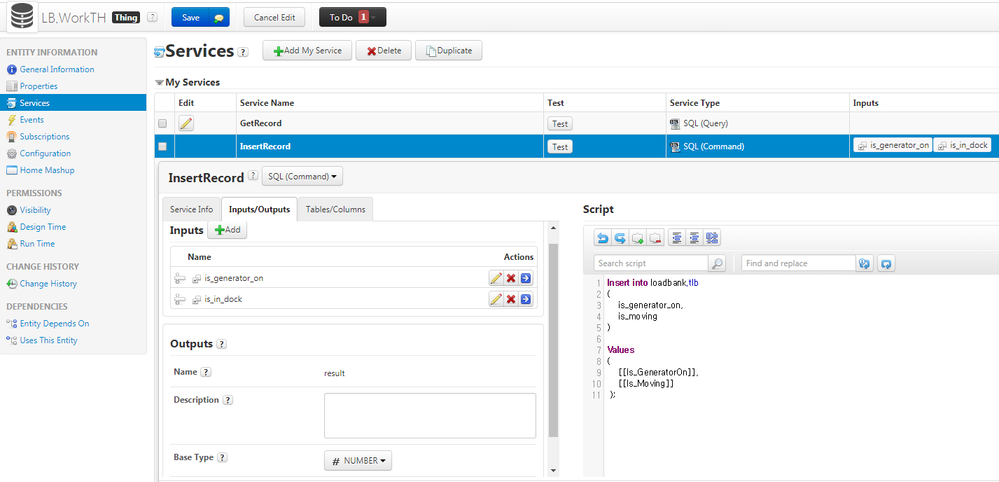Open Change History in the sidebar
The width and height of the screenshot is (999, 482).
click(48, 283)
